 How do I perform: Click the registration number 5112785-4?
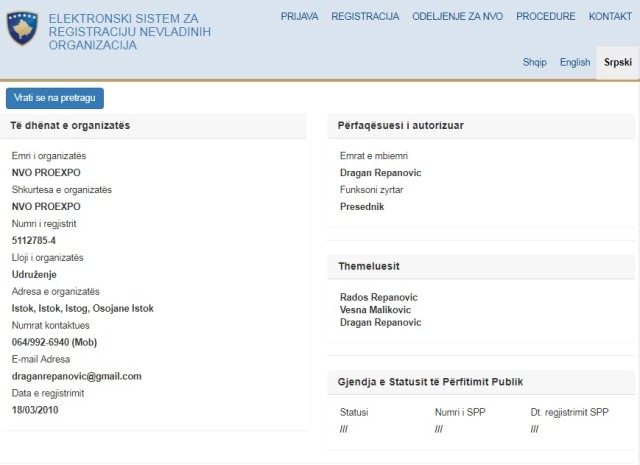coord(34,240)
